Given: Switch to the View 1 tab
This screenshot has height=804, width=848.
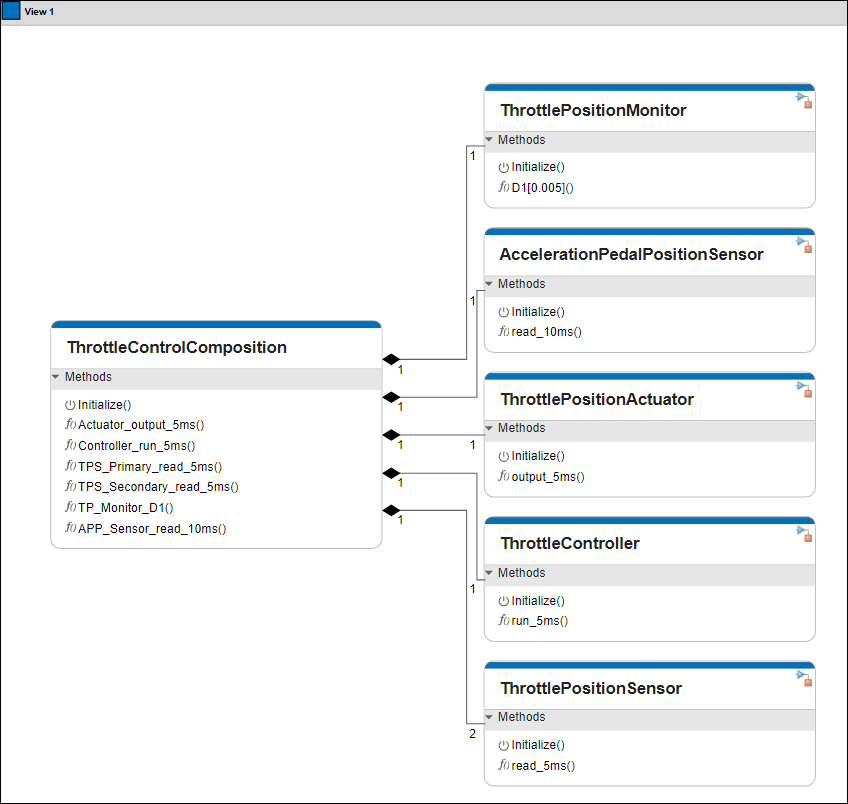Looking at the screenshot, I should [x=39, y=11].
